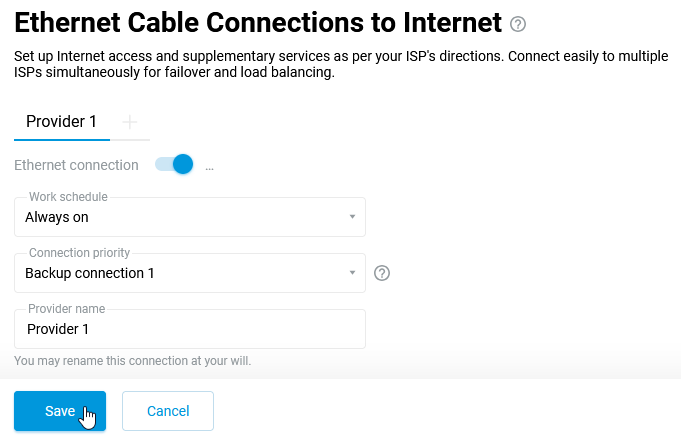
Task: Click the "Work schedule" field label
Action: (68, 197)
